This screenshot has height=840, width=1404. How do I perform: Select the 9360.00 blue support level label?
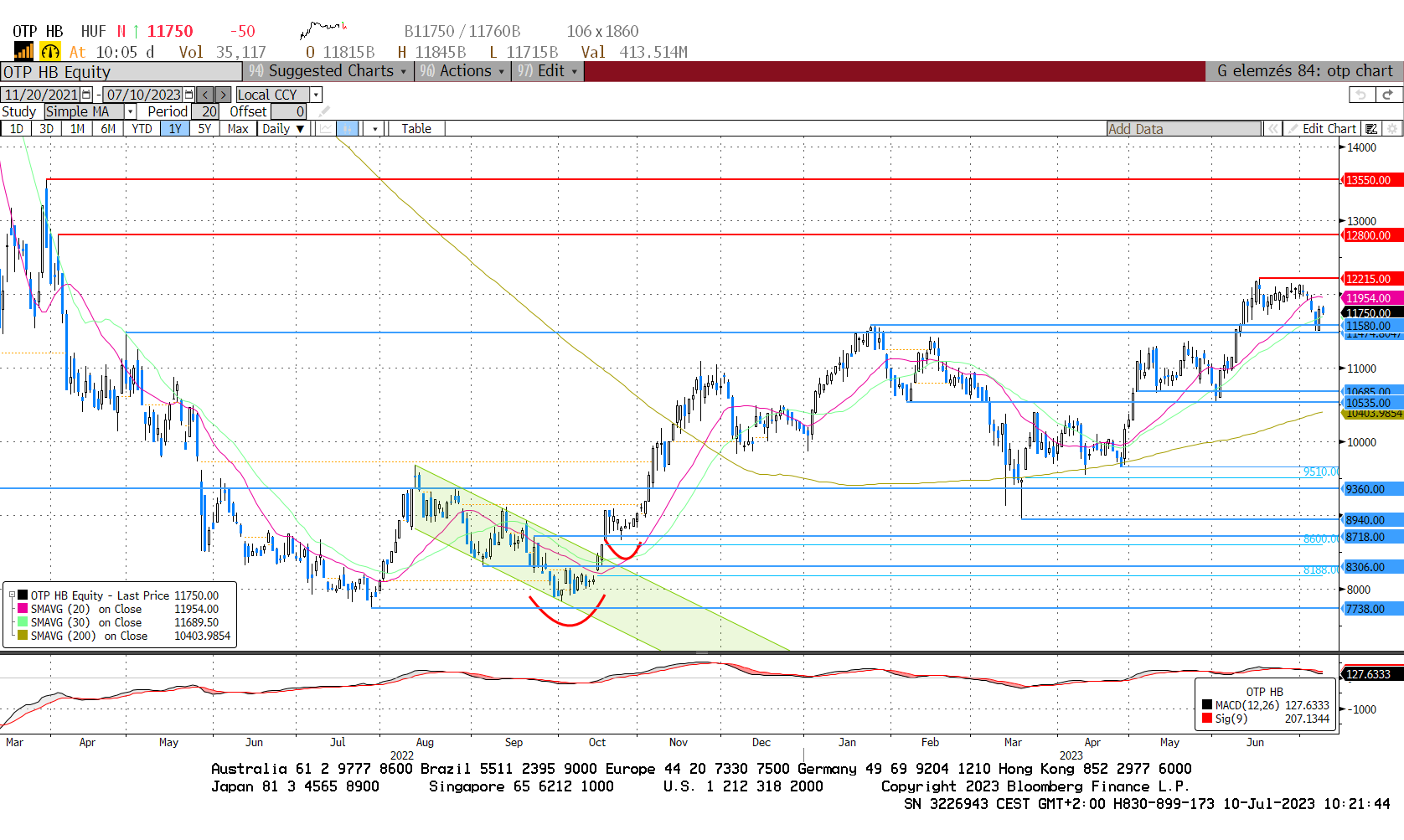point(1373,489)
